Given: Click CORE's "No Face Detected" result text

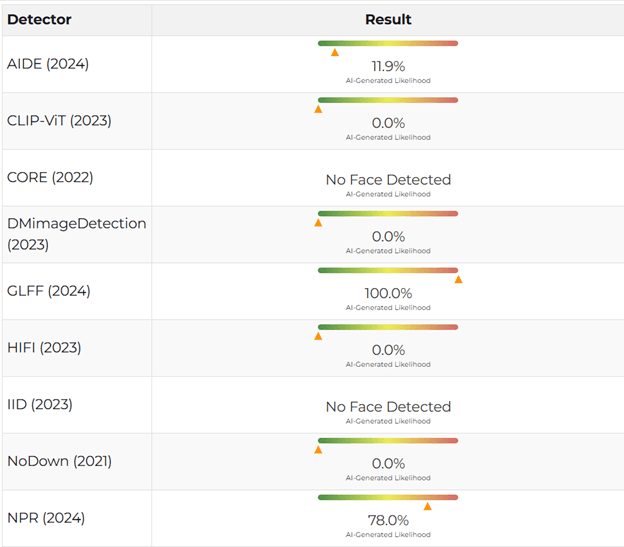Looking at the screenshot, I should 388,180.
